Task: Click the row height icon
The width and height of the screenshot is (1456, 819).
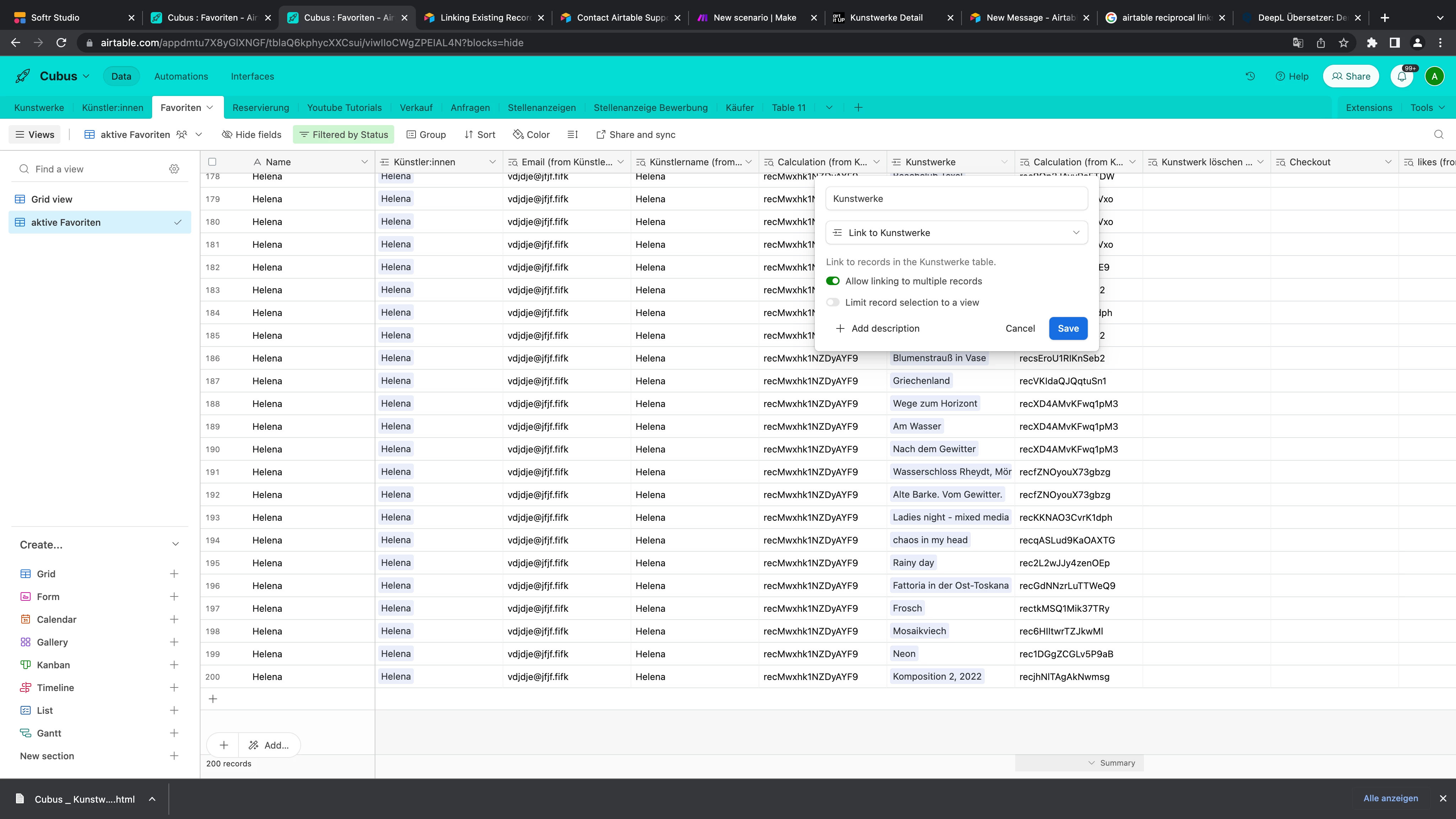Action: 573,134
